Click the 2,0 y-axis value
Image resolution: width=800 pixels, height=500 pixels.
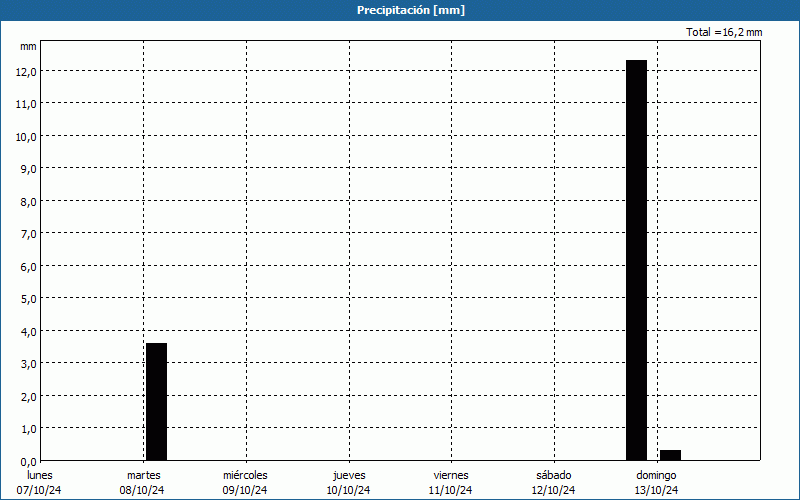click(29, 396)
